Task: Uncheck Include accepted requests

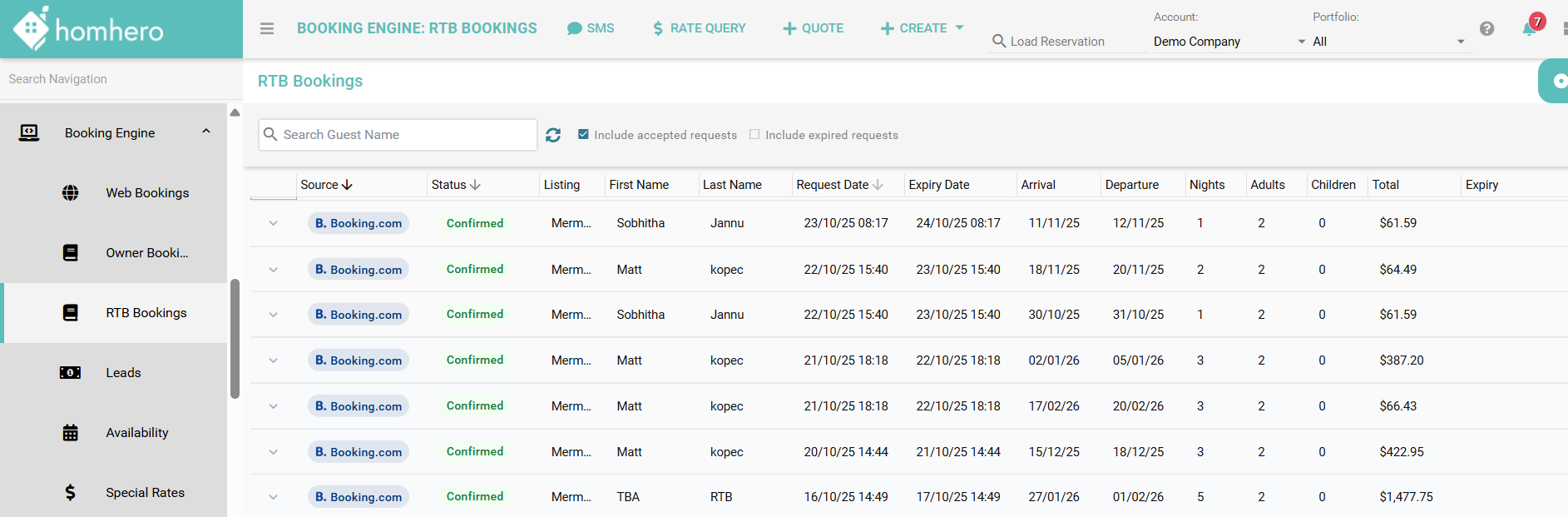Action: (584, 135)
